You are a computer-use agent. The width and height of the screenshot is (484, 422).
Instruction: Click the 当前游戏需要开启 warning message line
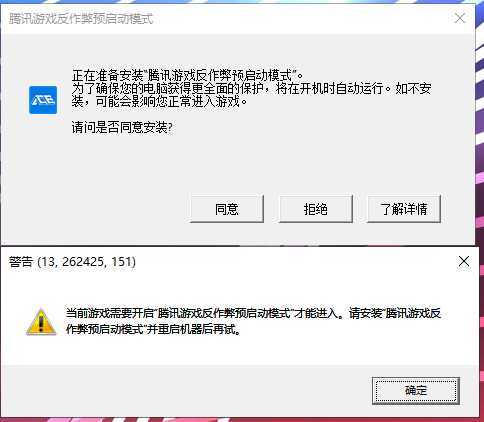pos(253,313)
